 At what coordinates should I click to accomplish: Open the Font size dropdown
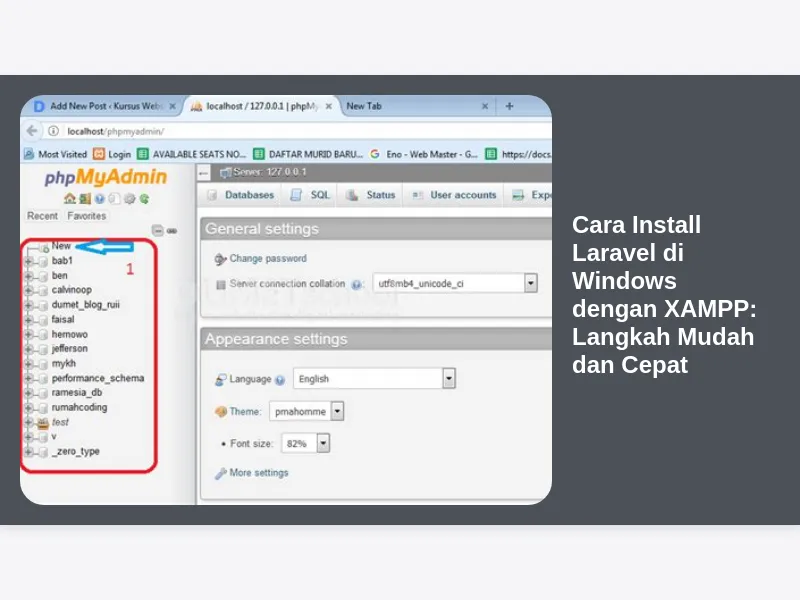(x=306, y=443)
